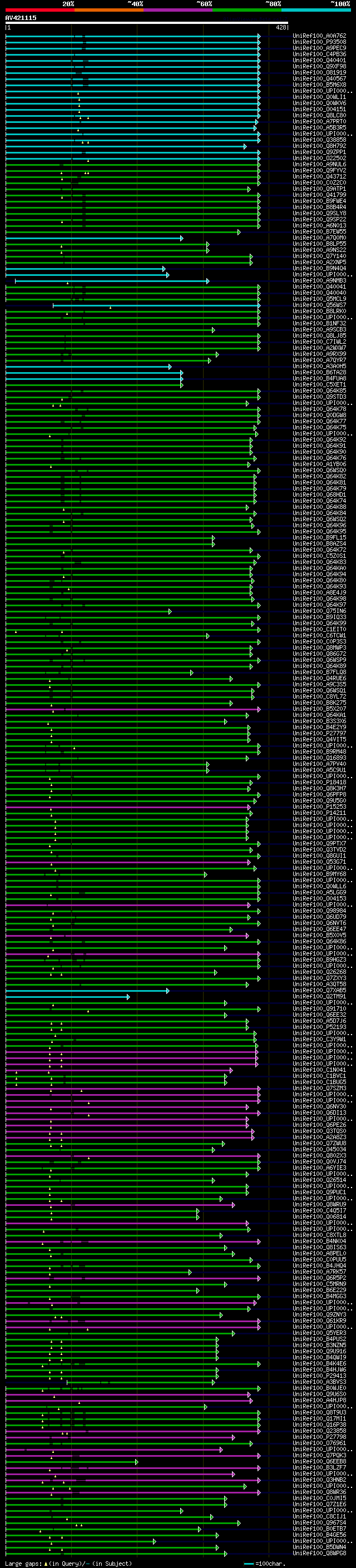Select the UniRef100_Q40567 label
This screenshot has height=1568, width=356.
[x=319, y=78]
